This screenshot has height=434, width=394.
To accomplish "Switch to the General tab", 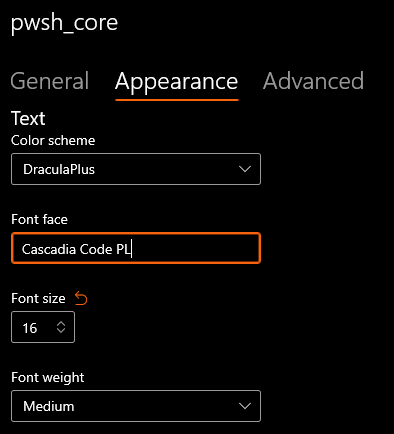I will click(x=50, y=81).
